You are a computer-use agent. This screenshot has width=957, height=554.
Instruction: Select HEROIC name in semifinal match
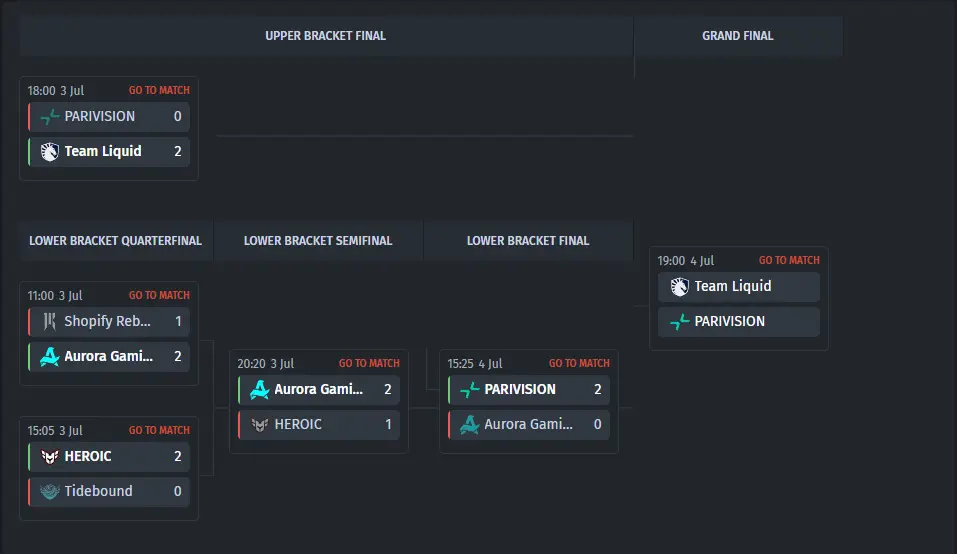298,424
